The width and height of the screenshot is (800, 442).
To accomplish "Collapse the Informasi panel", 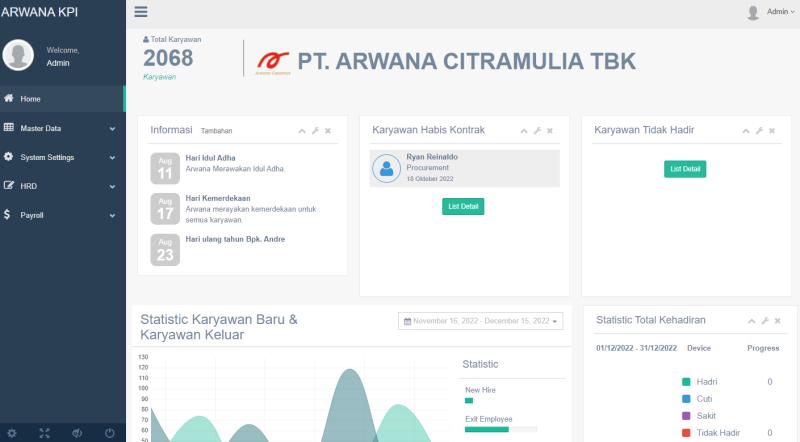I will click(x=302, y=131).
